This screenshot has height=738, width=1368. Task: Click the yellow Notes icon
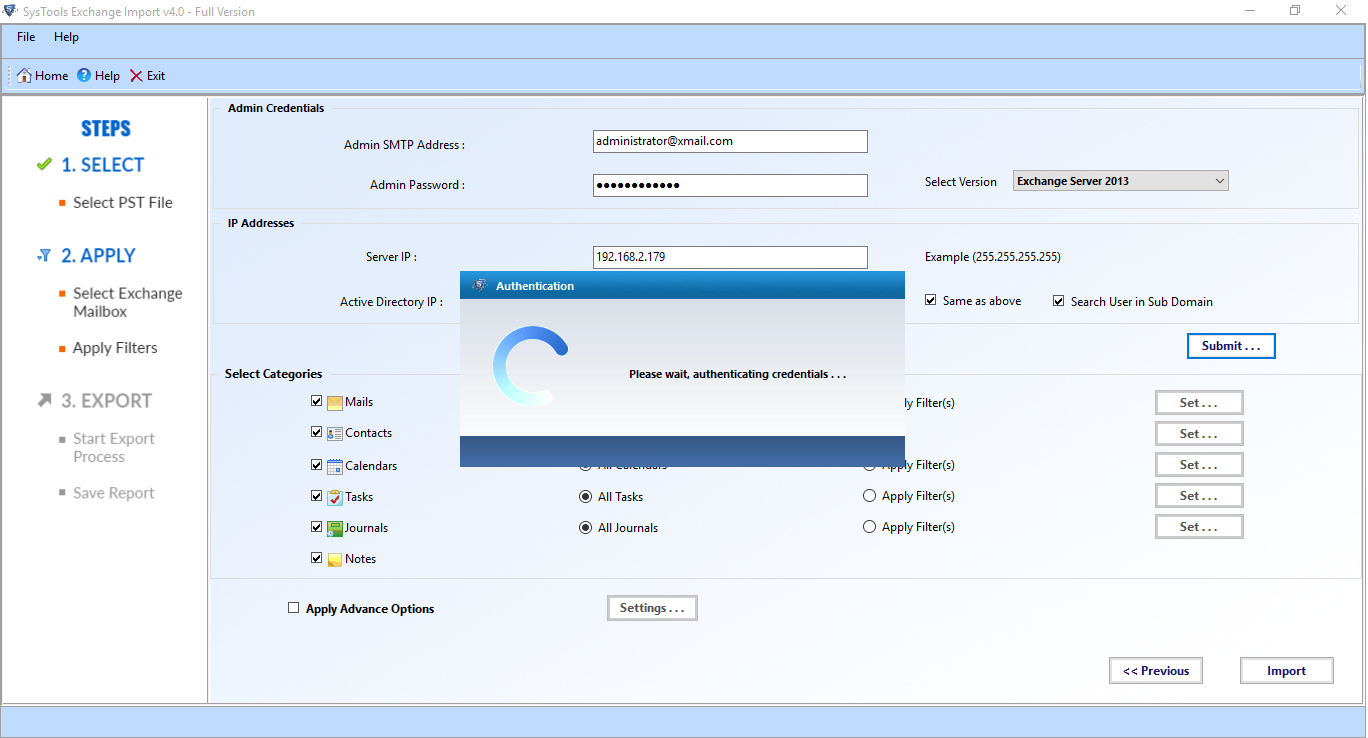pos(335,559)
